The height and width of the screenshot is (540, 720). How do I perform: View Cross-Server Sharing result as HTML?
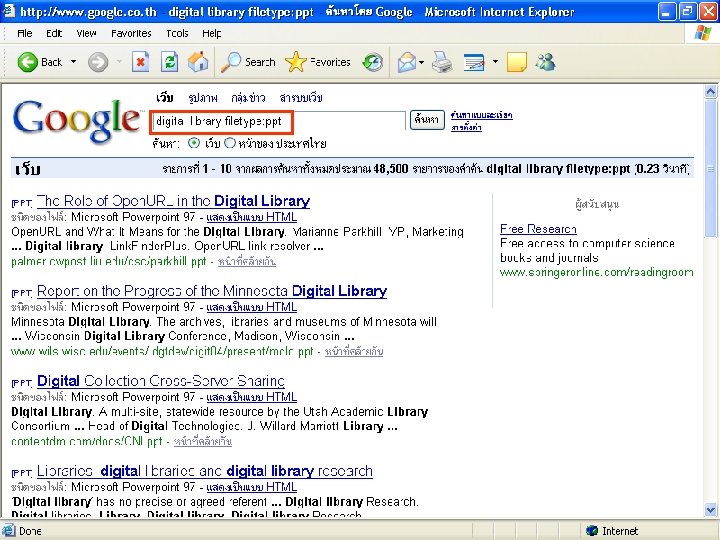pyautogui.click(x=252, y=397)
